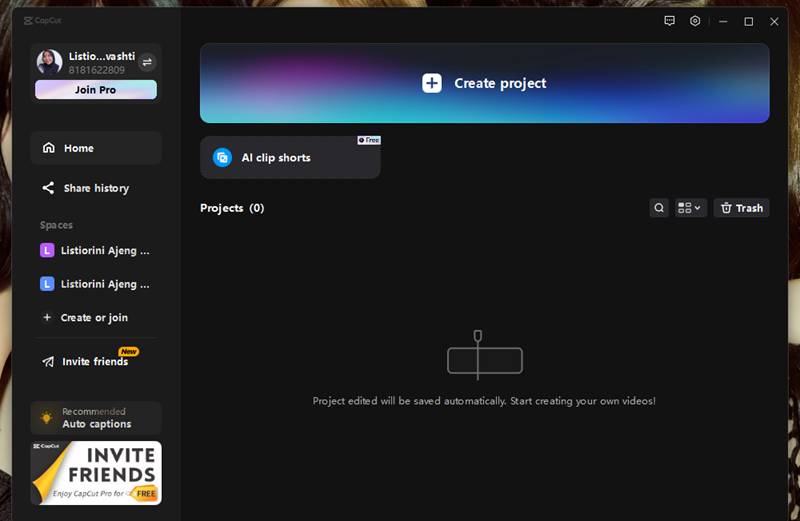Open the purple Listiorini Ajeng space

pos(96,250)
